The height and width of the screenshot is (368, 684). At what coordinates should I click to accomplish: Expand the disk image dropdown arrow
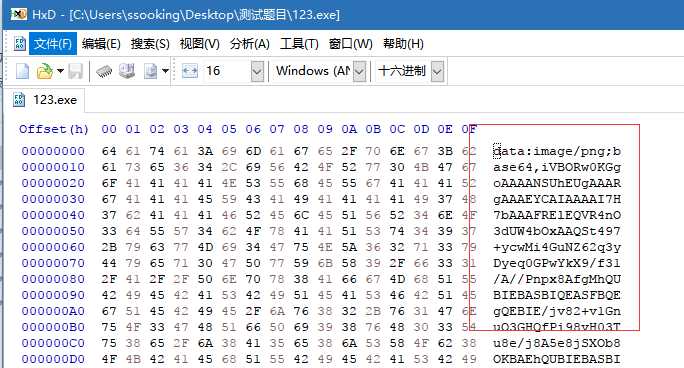165,71
